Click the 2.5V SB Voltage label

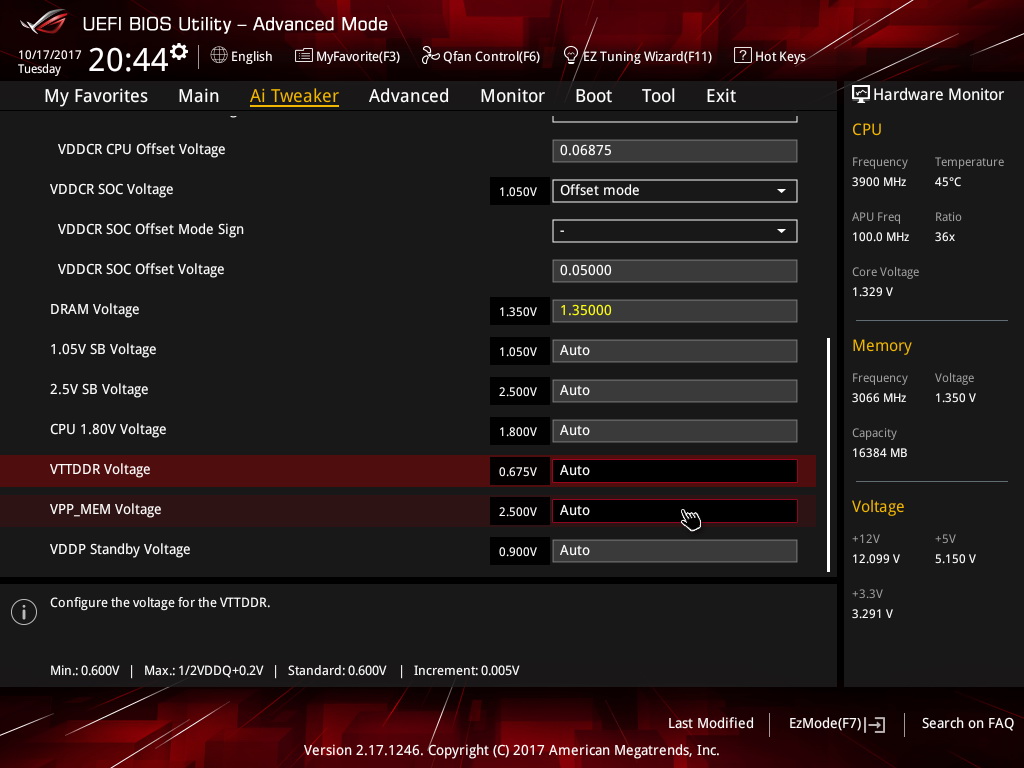[99, 389]
